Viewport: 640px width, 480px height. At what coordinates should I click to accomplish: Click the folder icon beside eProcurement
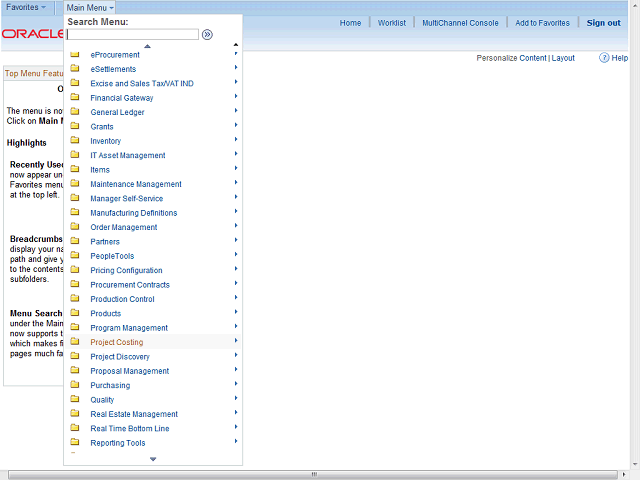[x=75, y=54]
